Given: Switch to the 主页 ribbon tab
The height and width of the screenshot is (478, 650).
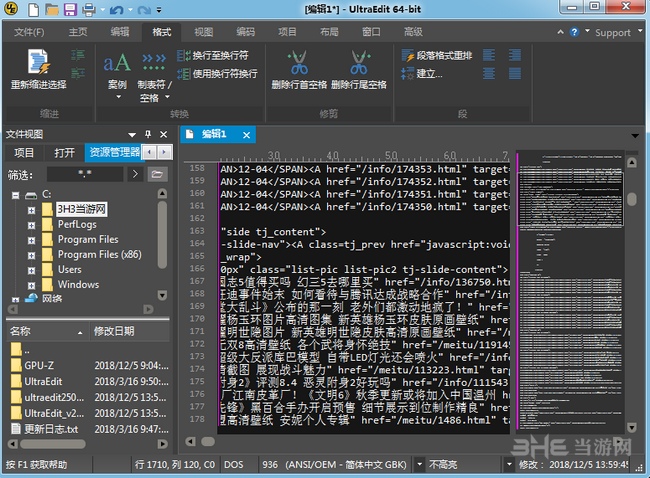Looking at the screenshot, I should 78,32.
